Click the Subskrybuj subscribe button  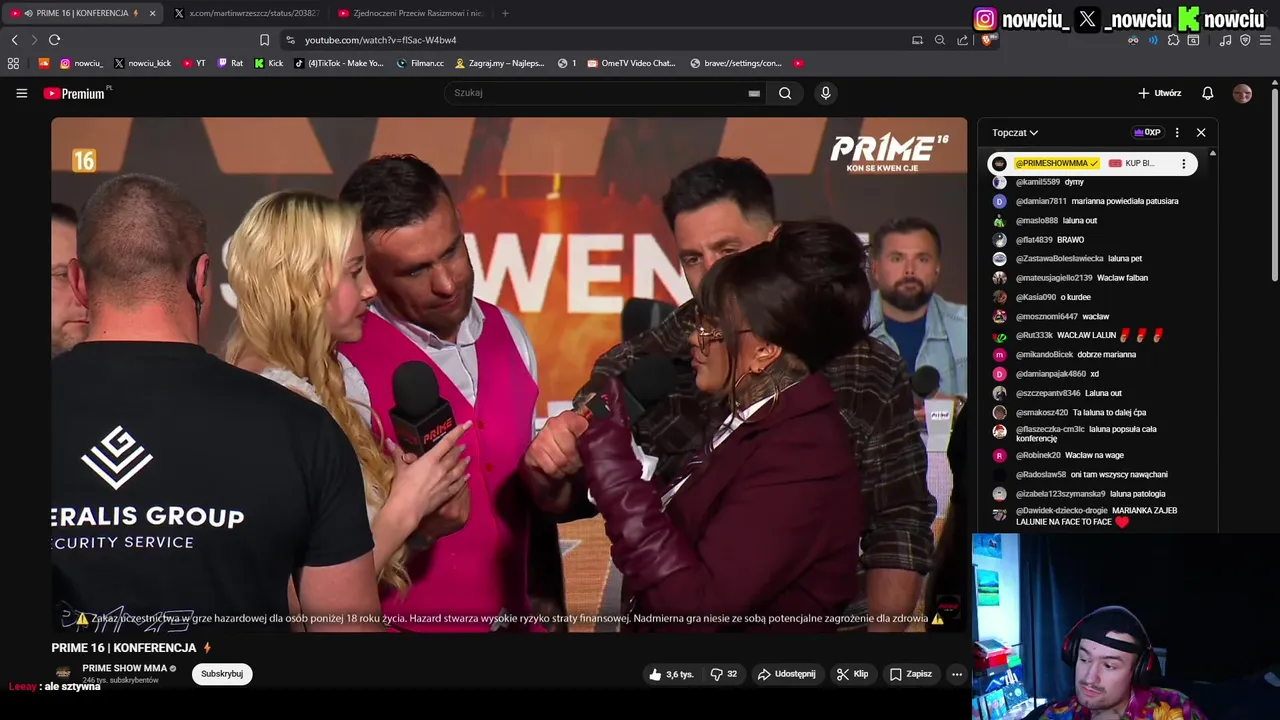pyautogui.click(x=222, y=674)
